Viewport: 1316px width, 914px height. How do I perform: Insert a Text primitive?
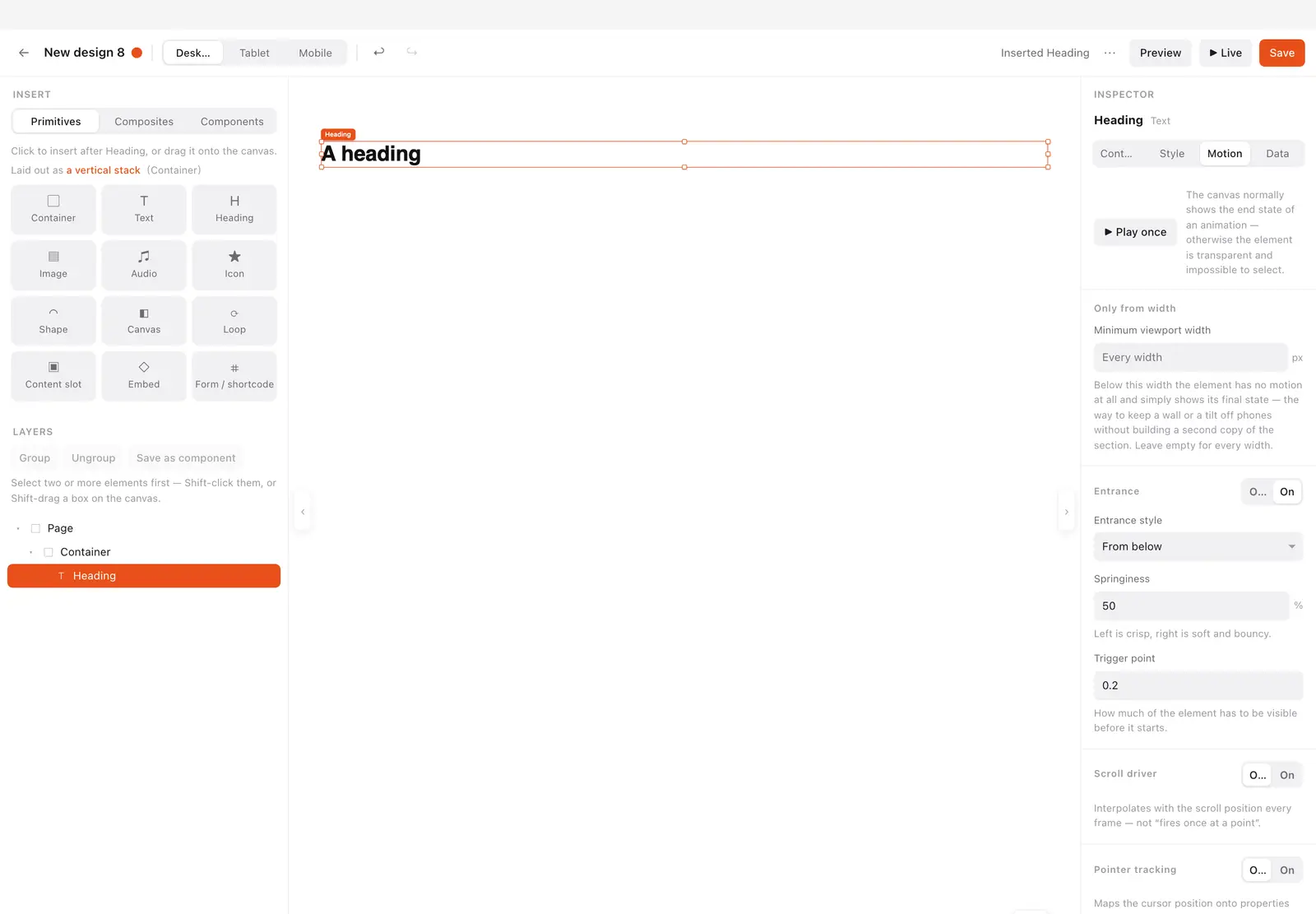point(144,209)
